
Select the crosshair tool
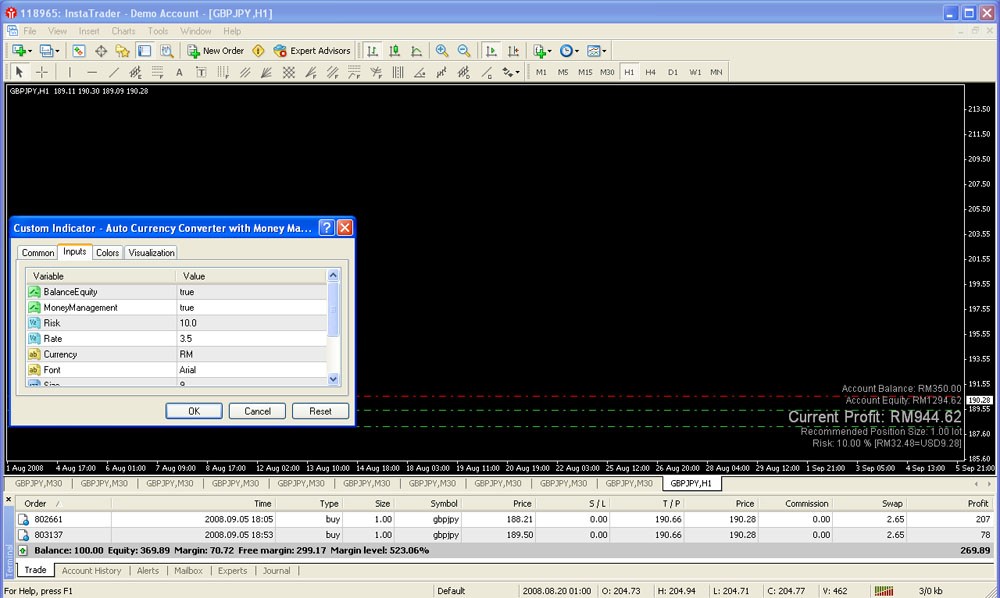[x=41, y=72]
